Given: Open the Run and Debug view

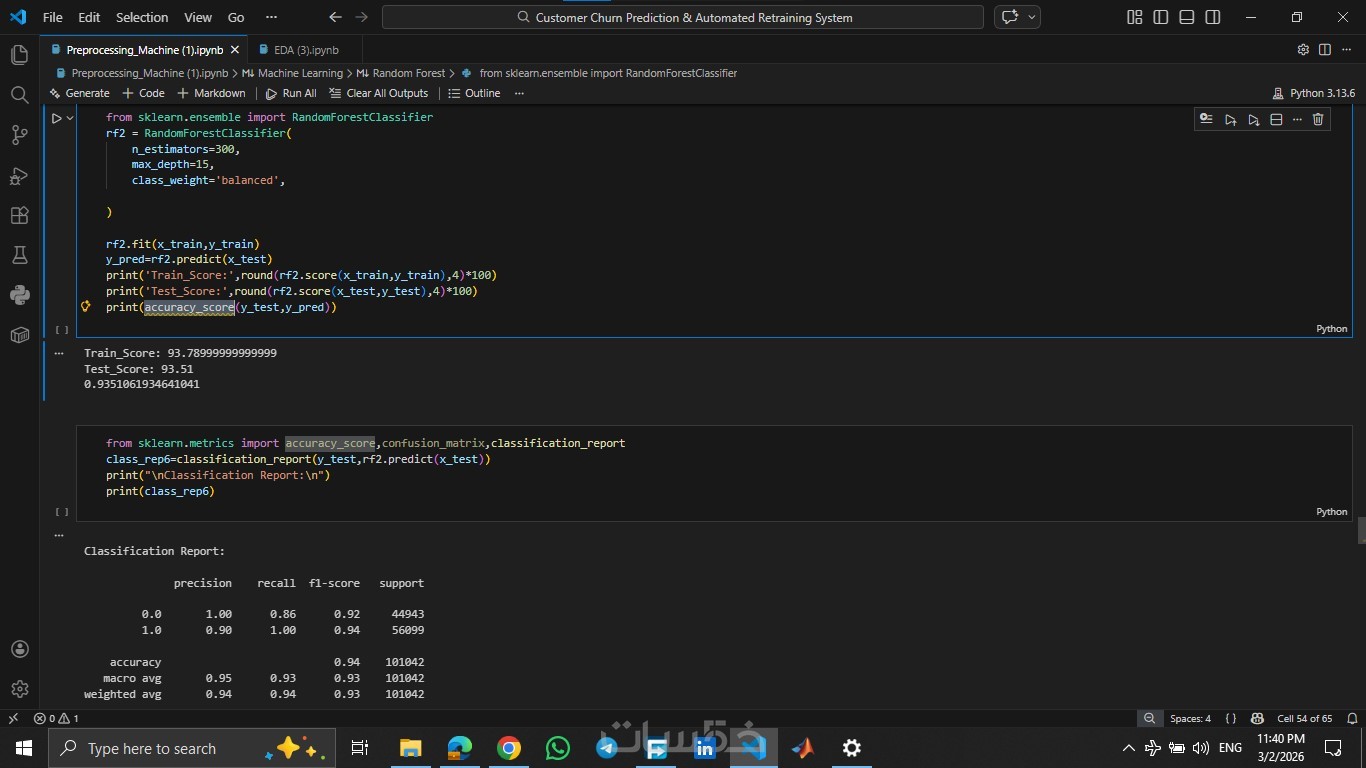Looking at the screenshot, I should coord(19,176).
